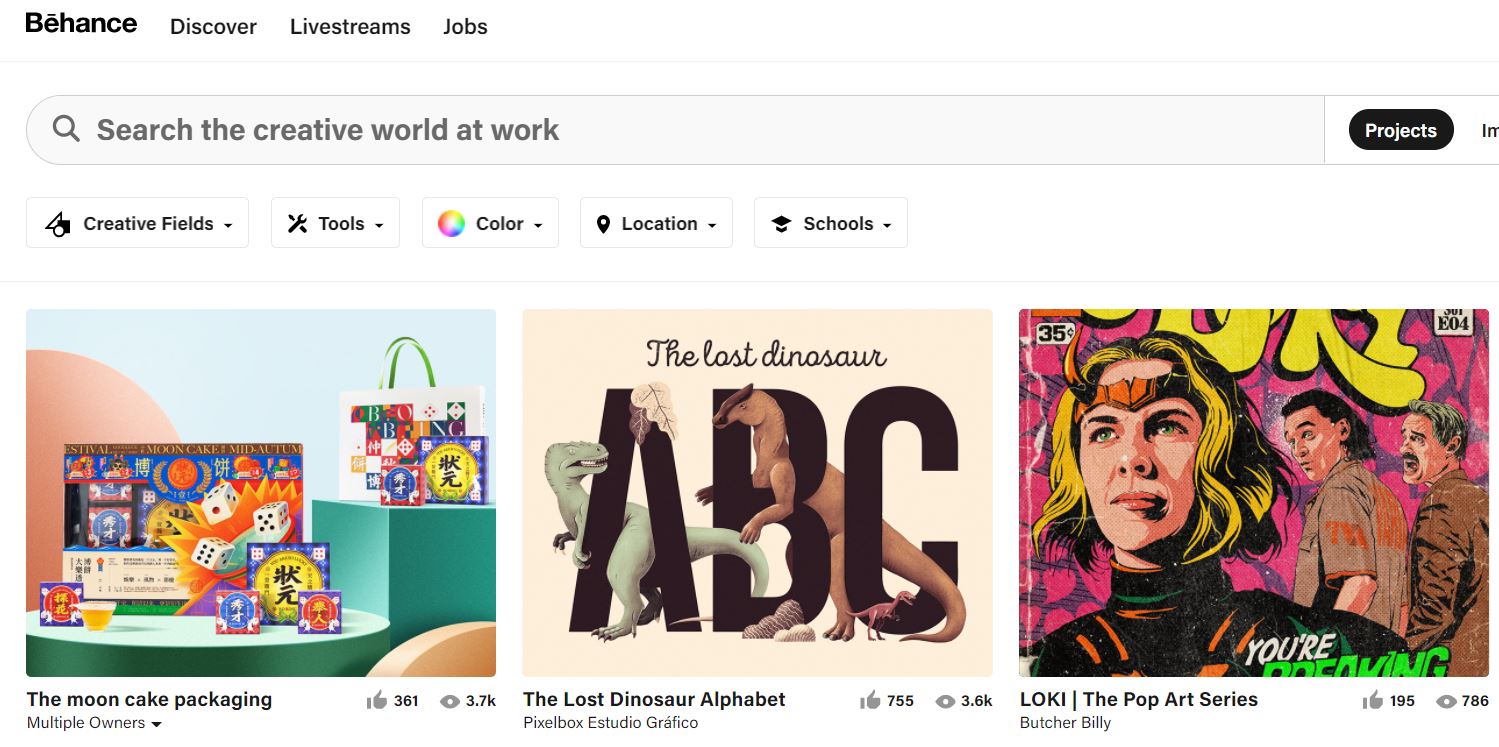The height and width of the screenshot is (747, 1499).
Task: Click views eye icon on moon cake packaging
Action: coord(450,701)
